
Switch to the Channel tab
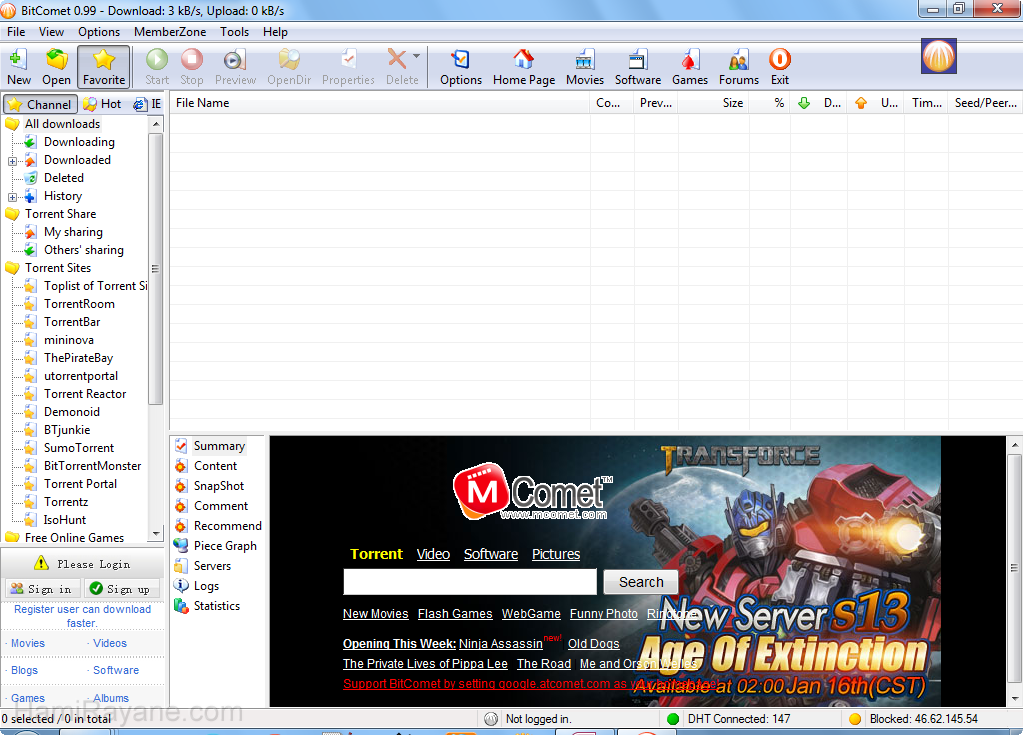click(40, 104)
